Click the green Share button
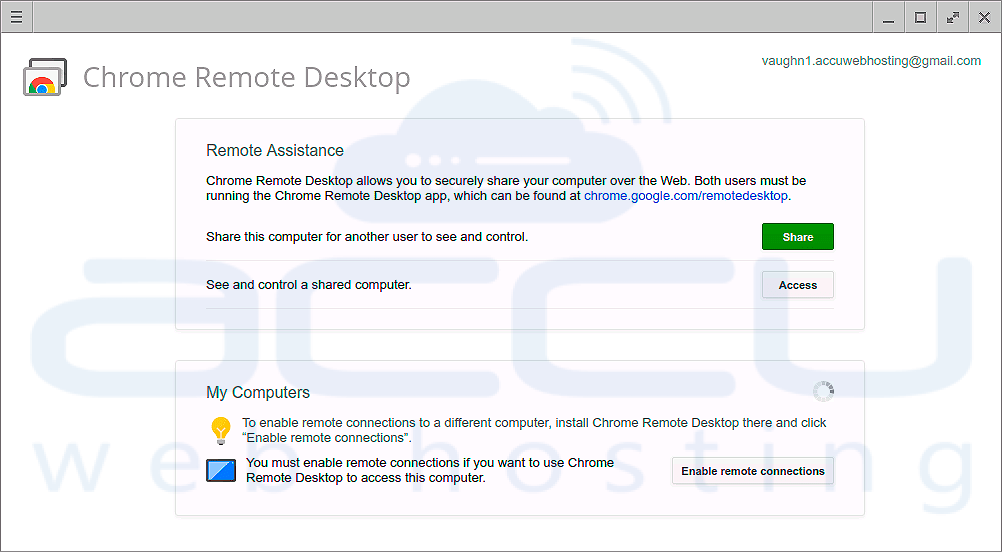Image resolution: width=1002 pixels, height=552 pixels. [x=798, y=236]
